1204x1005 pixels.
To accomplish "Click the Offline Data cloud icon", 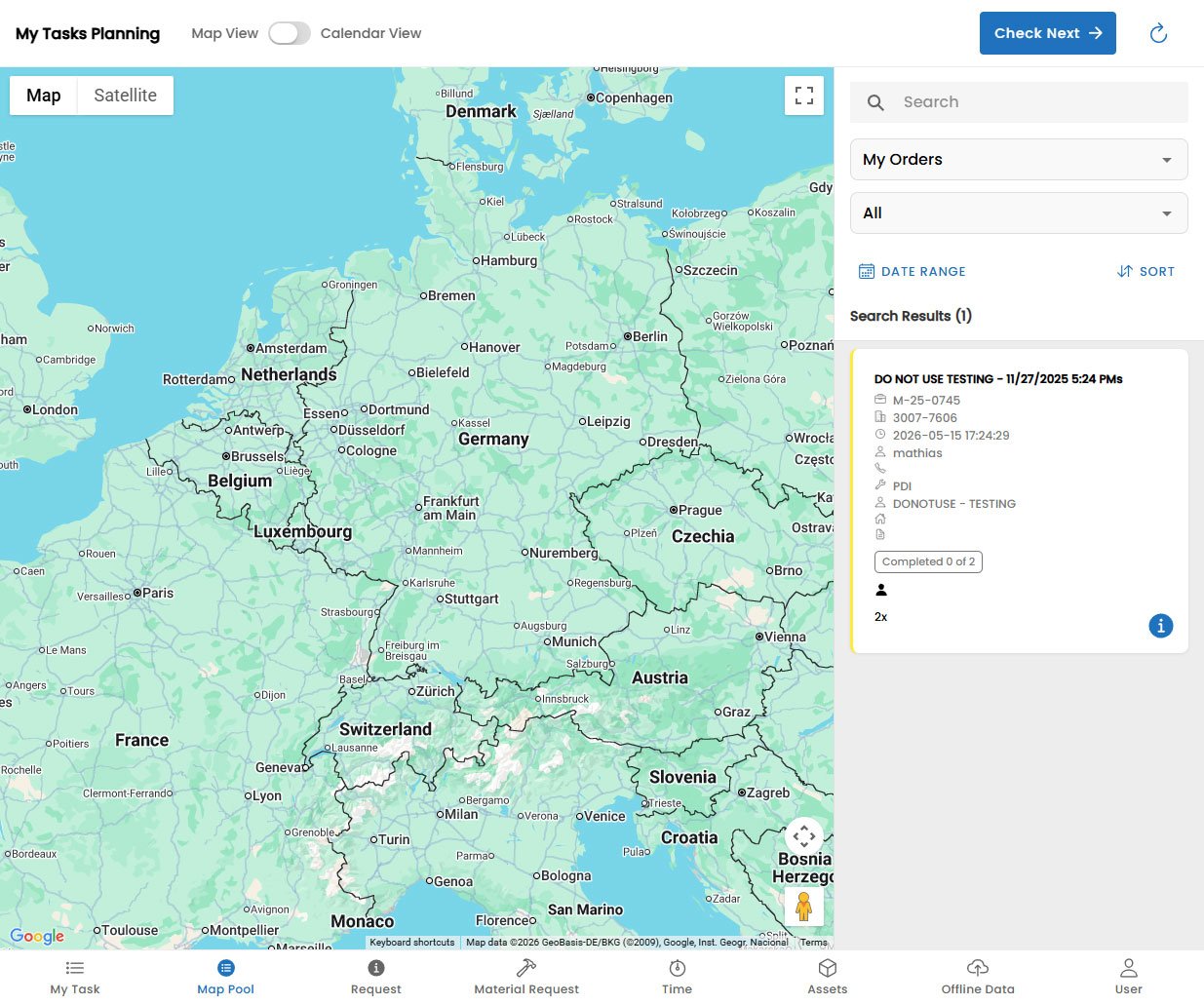I will pos(978,968).
